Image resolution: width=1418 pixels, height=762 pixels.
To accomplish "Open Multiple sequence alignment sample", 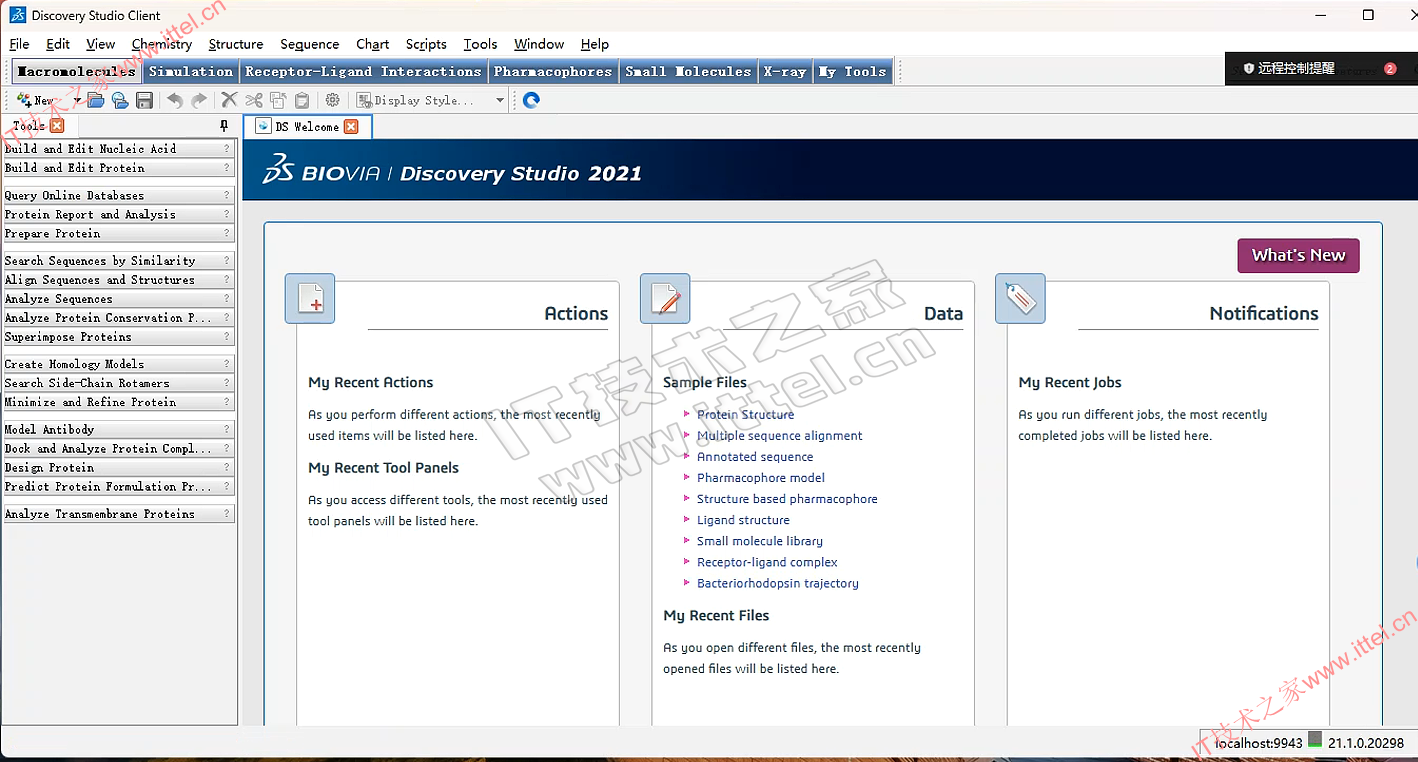I will pyautogui.click(x=780, y=435).
